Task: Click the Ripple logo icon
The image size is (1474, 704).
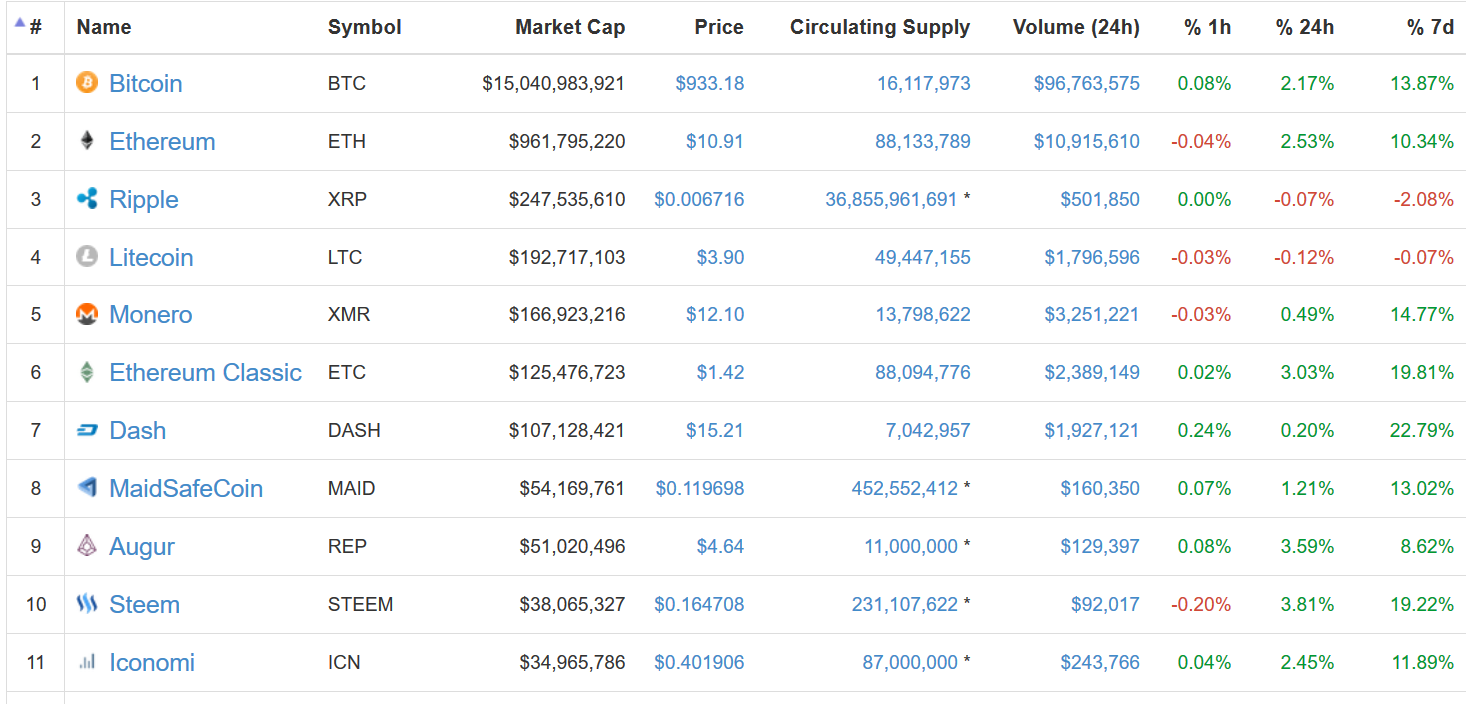Action: [87, 199]
